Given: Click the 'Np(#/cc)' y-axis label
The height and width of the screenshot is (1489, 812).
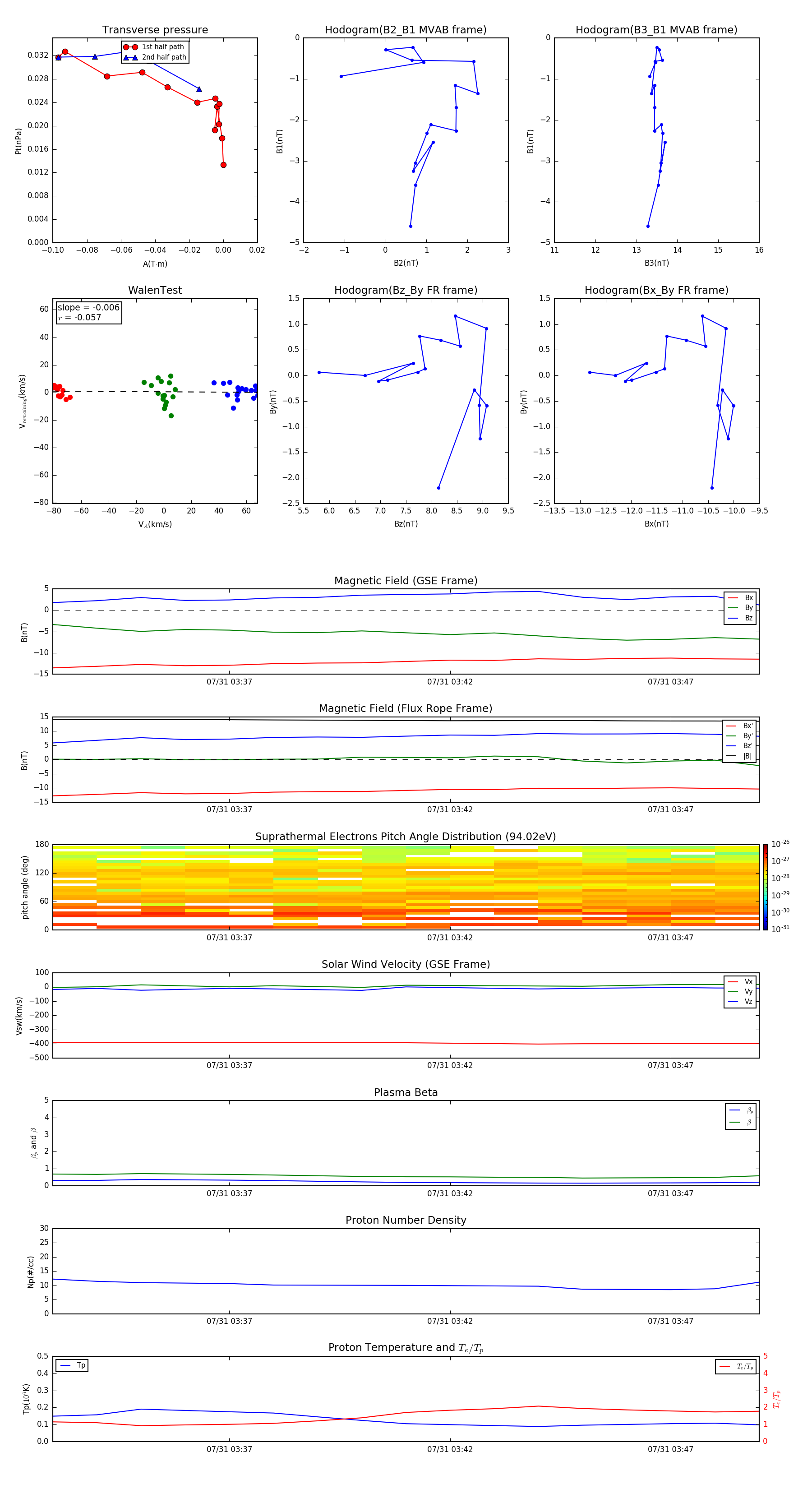Looking at the screenshot, I should [x=31, y=1272].
